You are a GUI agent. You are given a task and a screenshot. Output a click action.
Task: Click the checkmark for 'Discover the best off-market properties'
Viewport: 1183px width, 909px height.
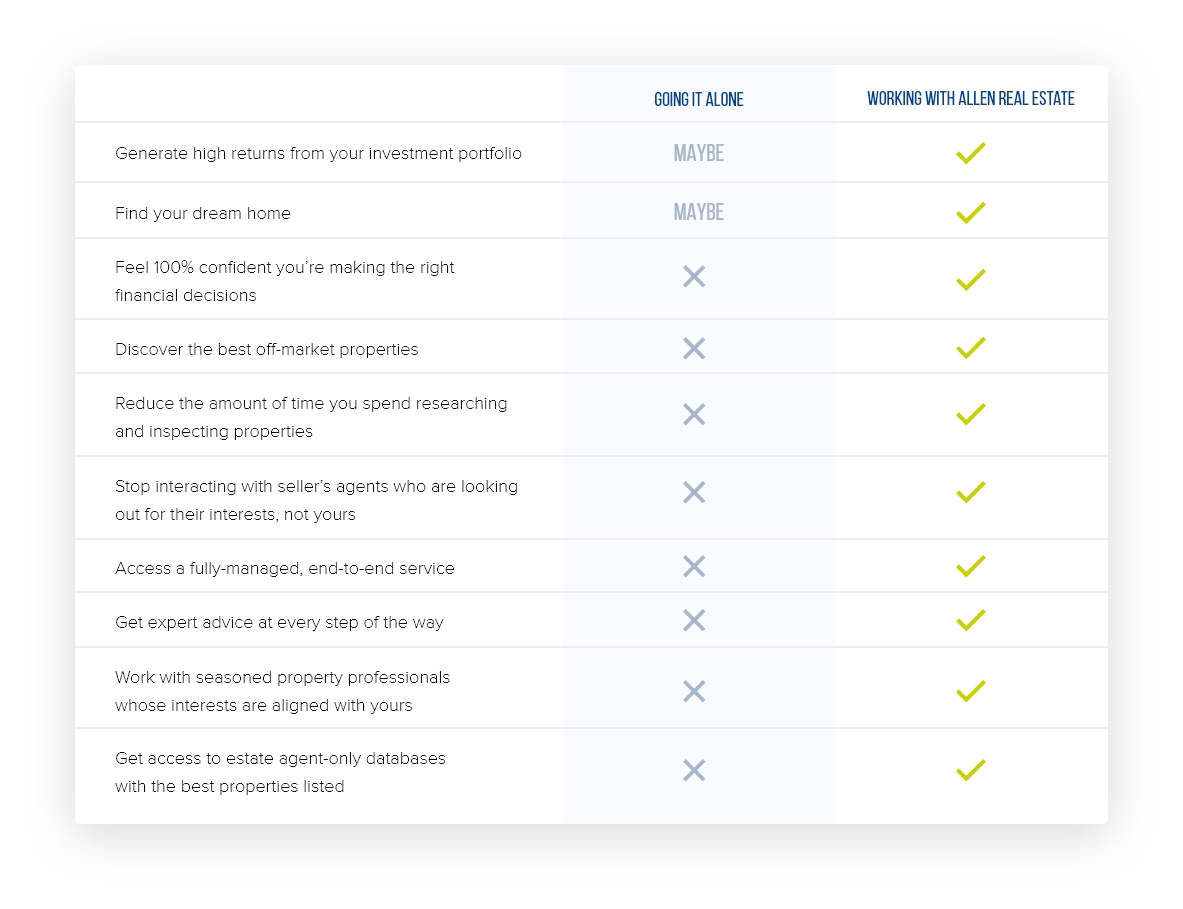970,348
